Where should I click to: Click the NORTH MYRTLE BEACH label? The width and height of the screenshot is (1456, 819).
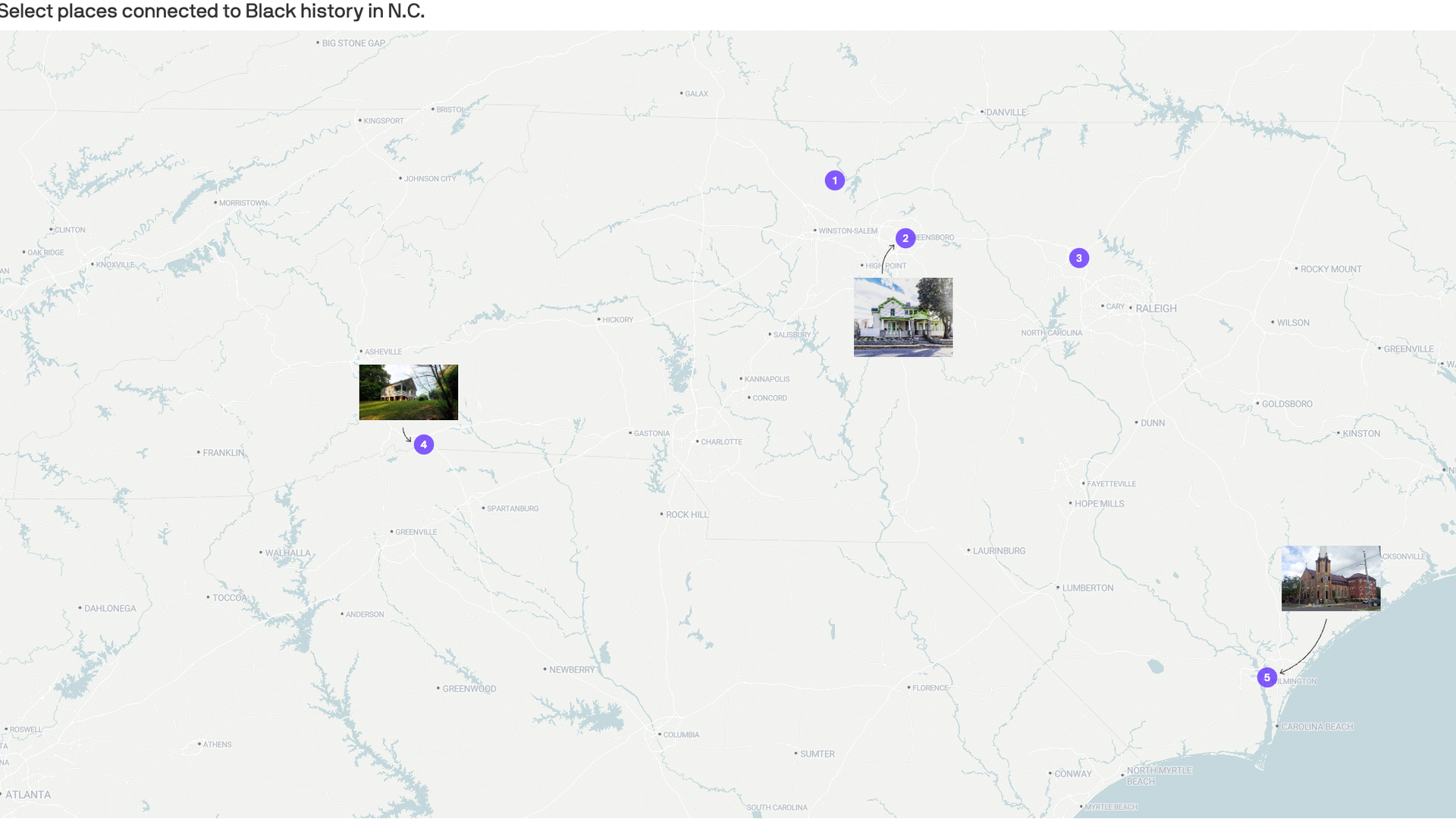1159,776
